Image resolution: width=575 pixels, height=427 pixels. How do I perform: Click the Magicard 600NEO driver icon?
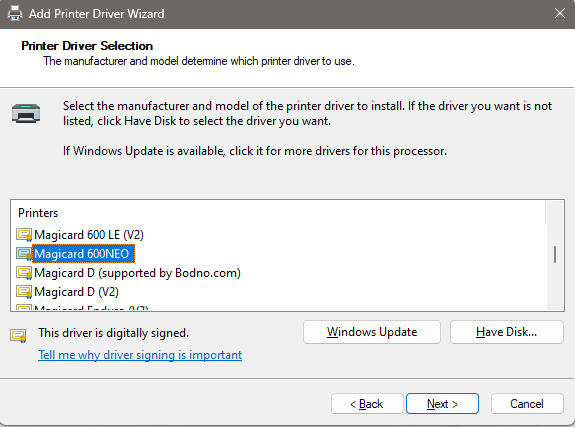(24, 254)
